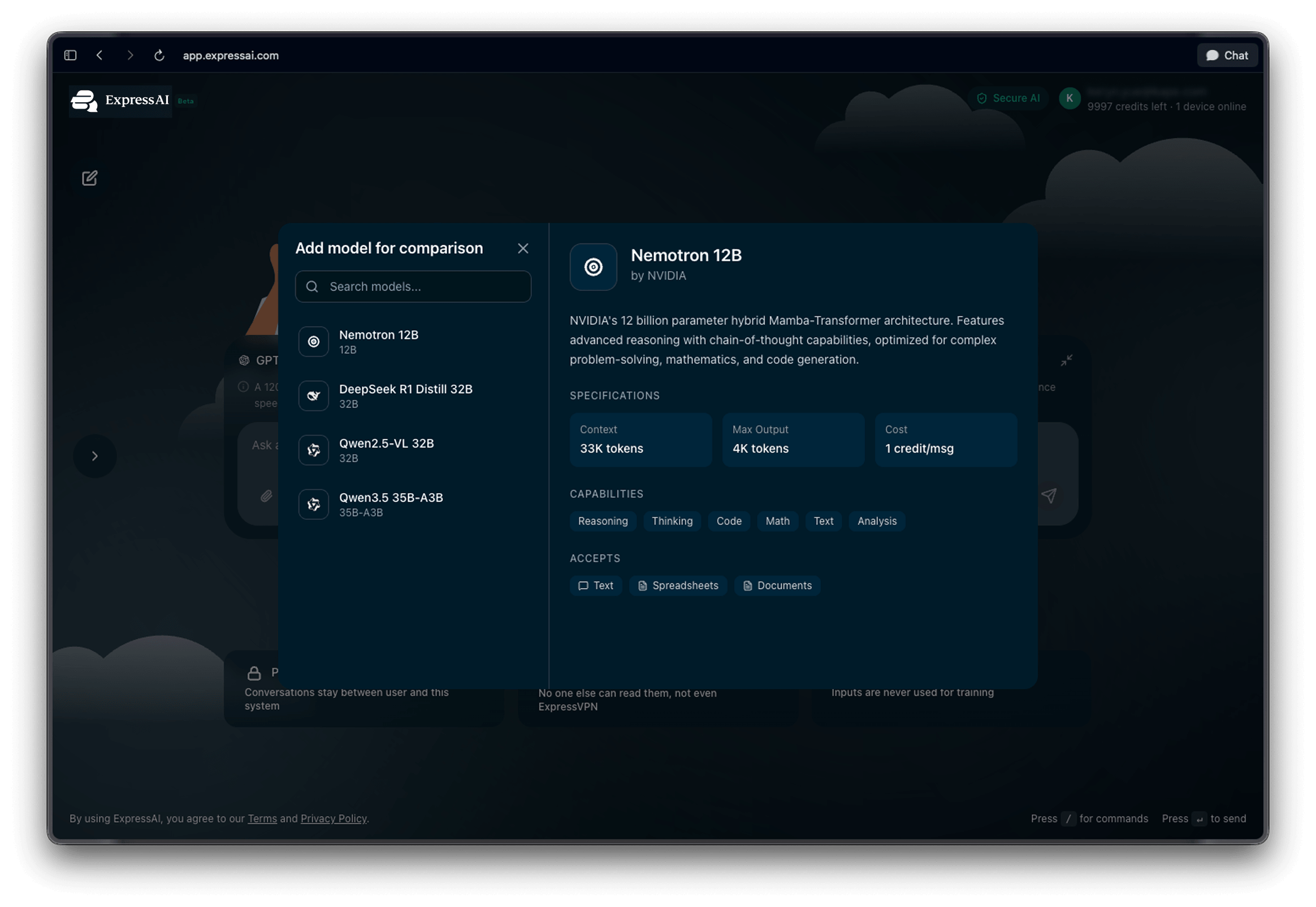Click the new chat compose icon
The width and height of the screenshot is (1316, 907).
[x=89, y=178]
